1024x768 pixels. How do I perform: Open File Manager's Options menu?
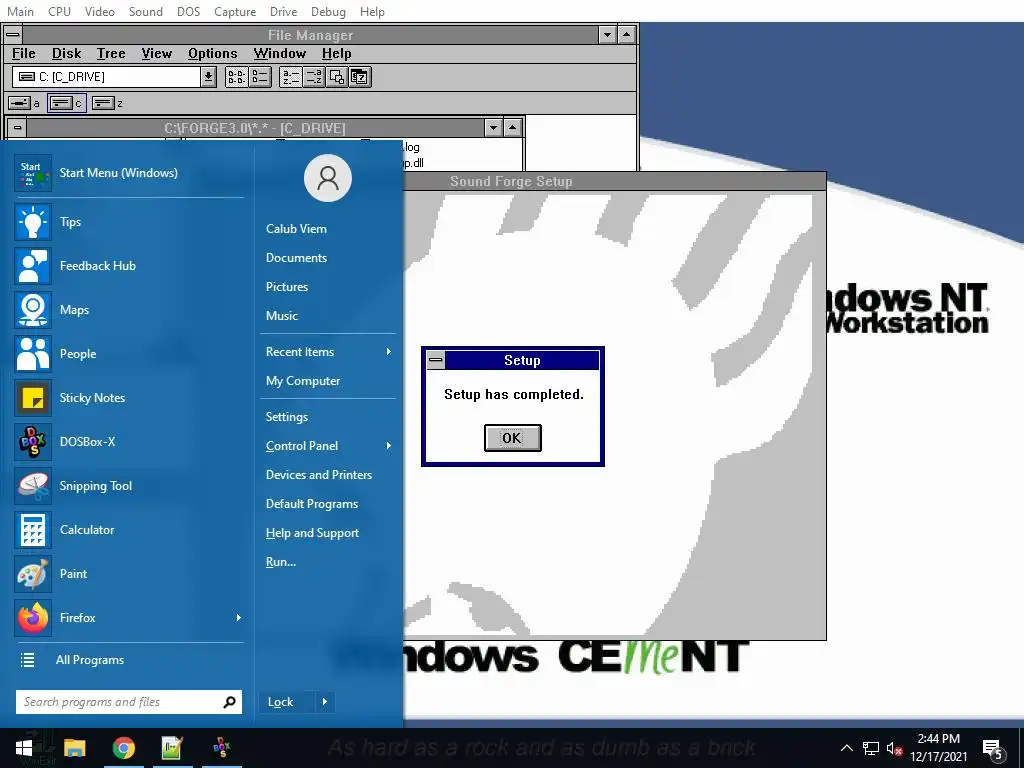tap(213, 54)
